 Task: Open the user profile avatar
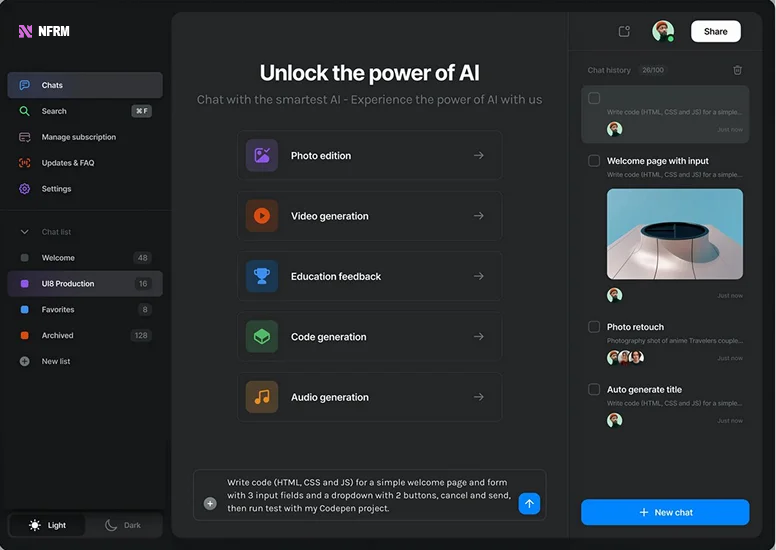click(663, 31)
